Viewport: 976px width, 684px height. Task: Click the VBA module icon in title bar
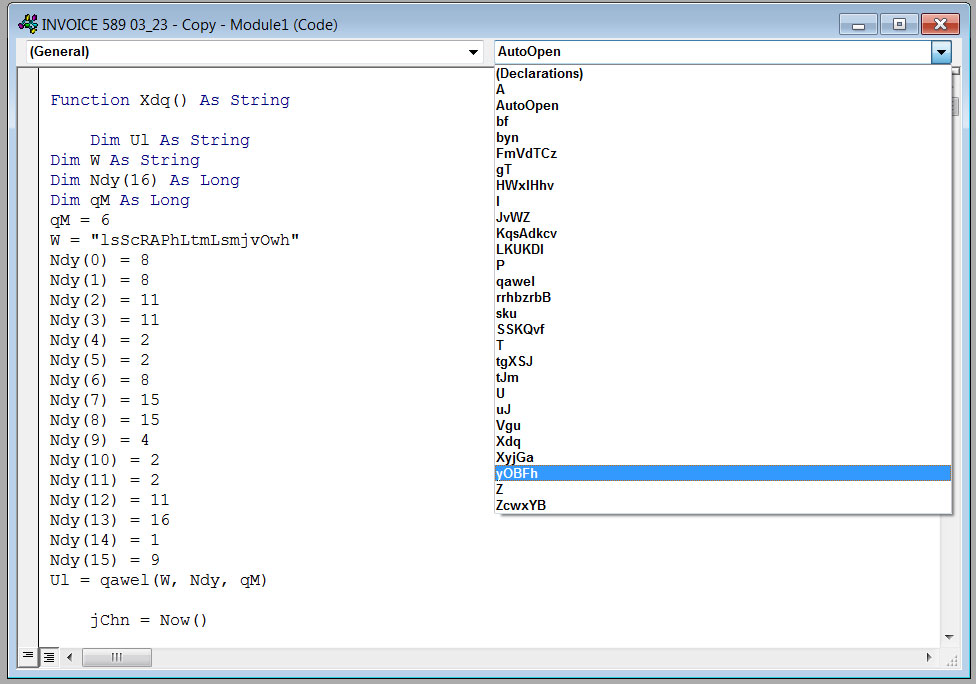tap(28, 24)
